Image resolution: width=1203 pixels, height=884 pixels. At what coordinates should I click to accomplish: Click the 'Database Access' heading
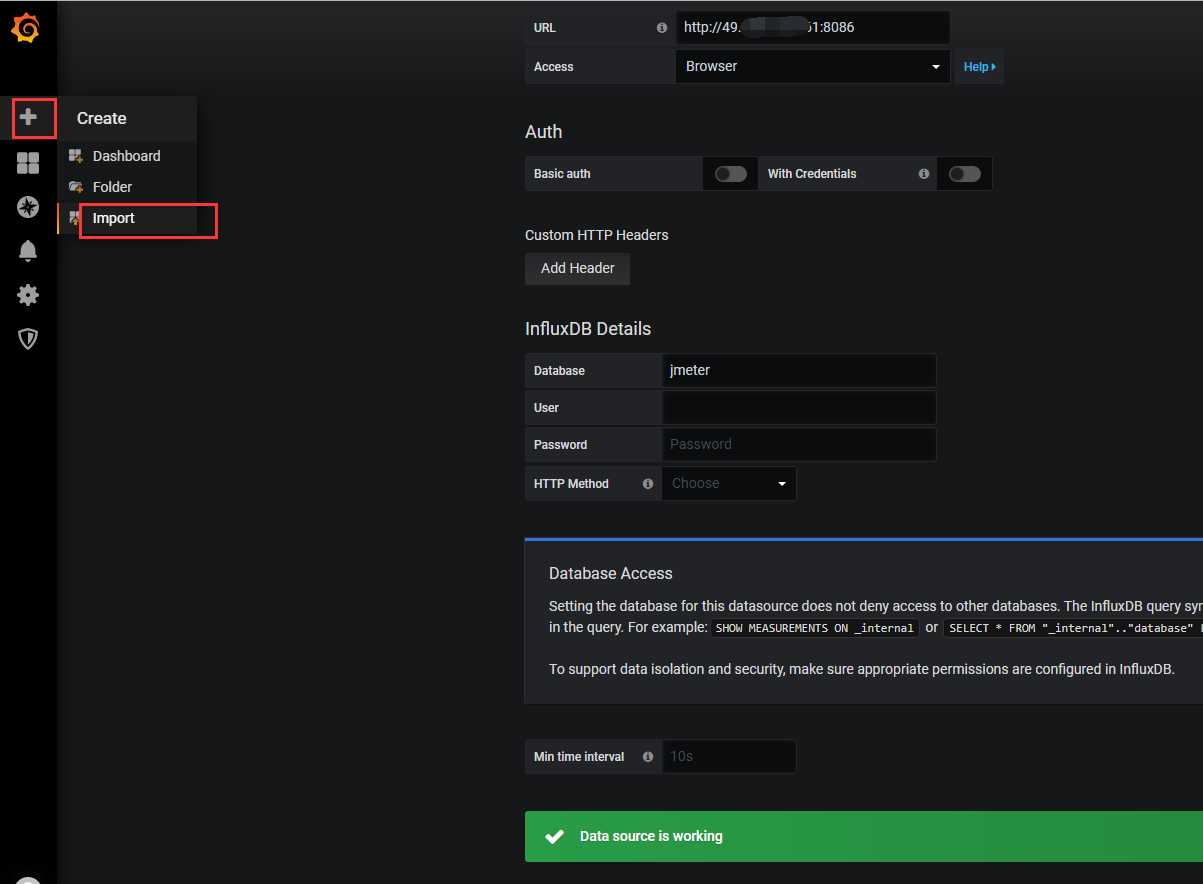pos(611,573)
